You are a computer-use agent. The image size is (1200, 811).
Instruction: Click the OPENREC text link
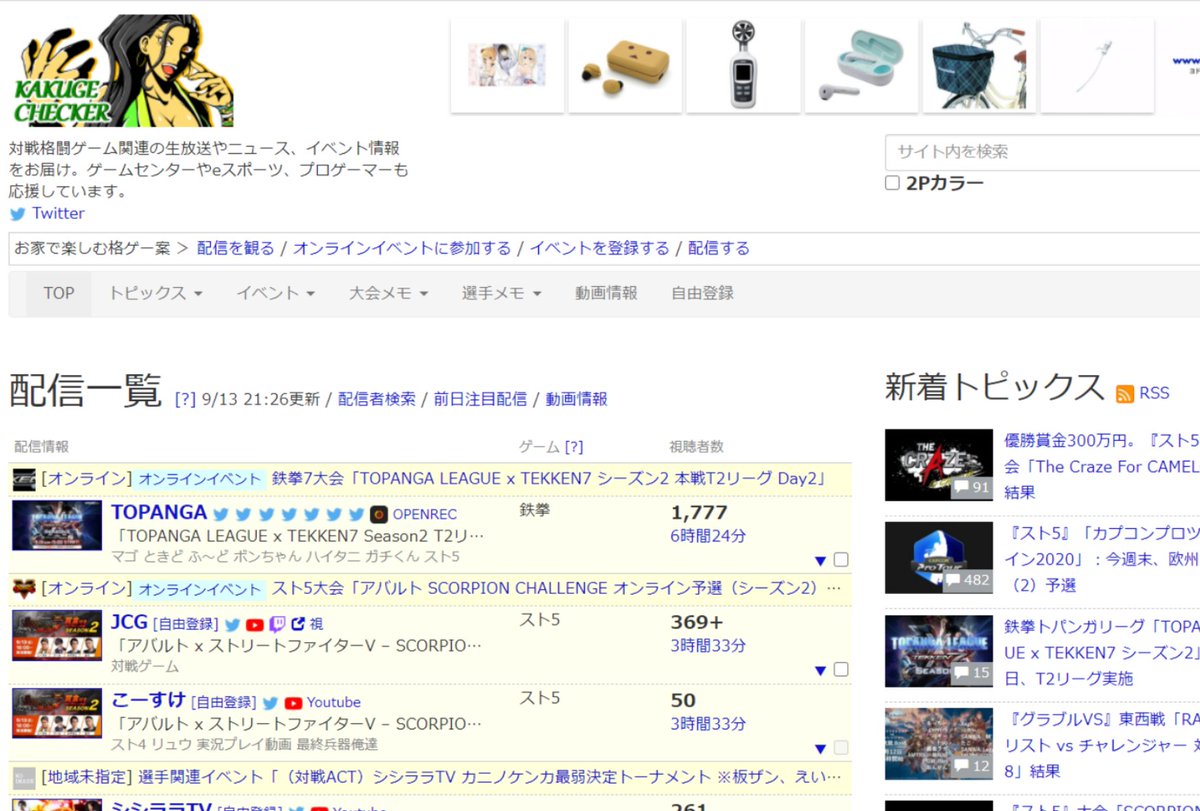424,514
